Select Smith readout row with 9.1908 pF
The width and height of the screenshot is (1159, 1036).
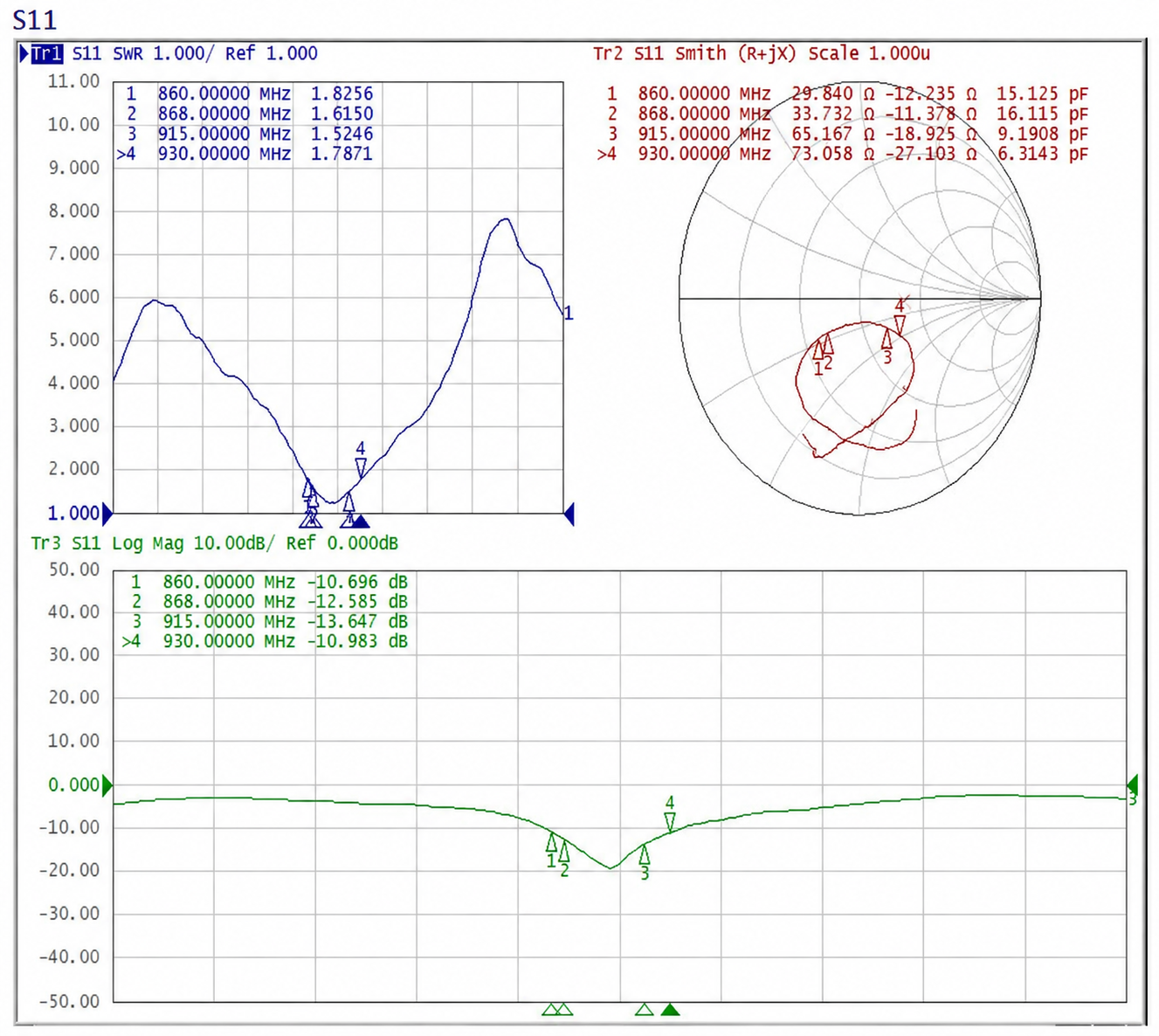pos(847,134)
